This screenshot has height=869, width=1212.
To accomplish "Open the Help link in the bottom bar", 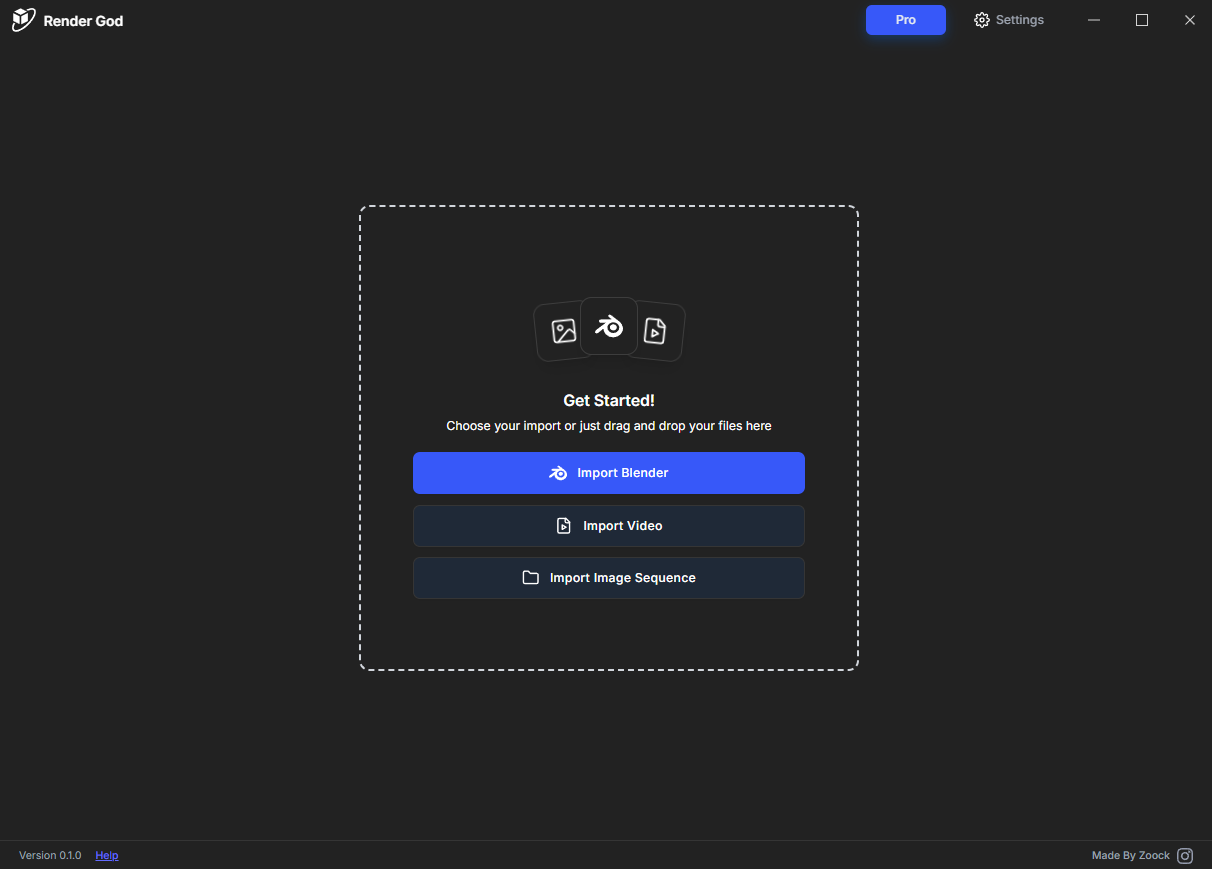I will click(106, 855).
